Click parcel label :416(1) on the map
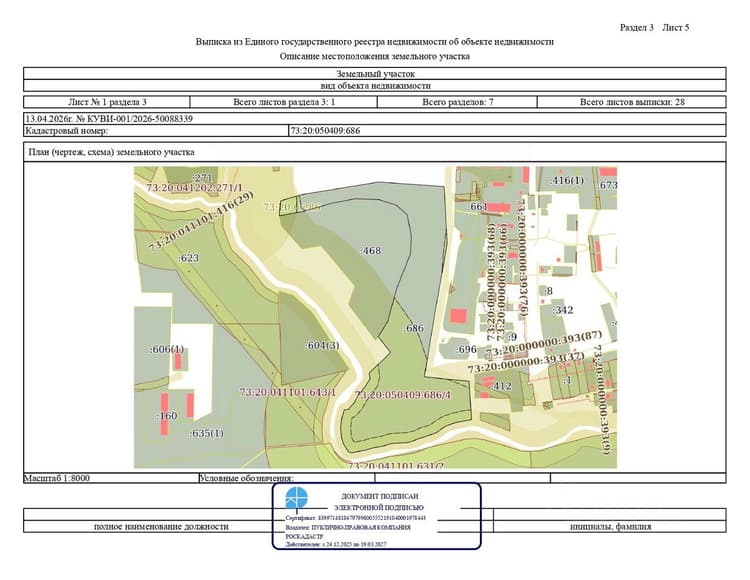This screenshot has width=750, height=580. [567, 181]
